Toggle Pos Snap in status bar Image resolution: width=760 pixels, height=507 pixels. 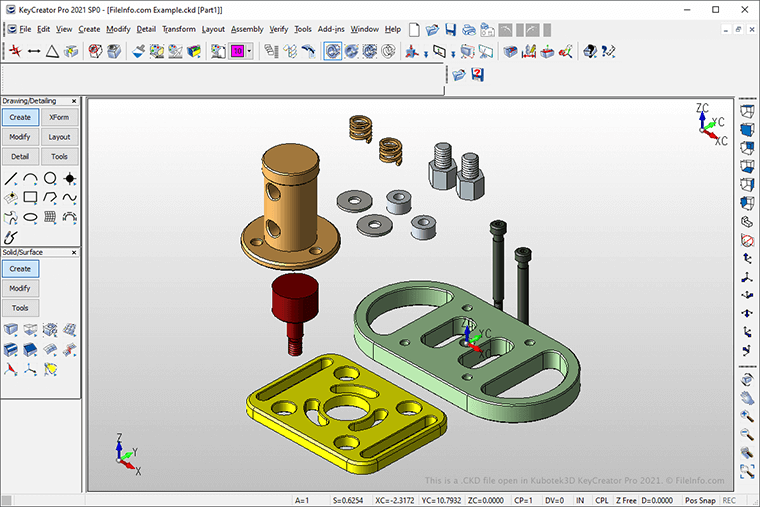699,500
